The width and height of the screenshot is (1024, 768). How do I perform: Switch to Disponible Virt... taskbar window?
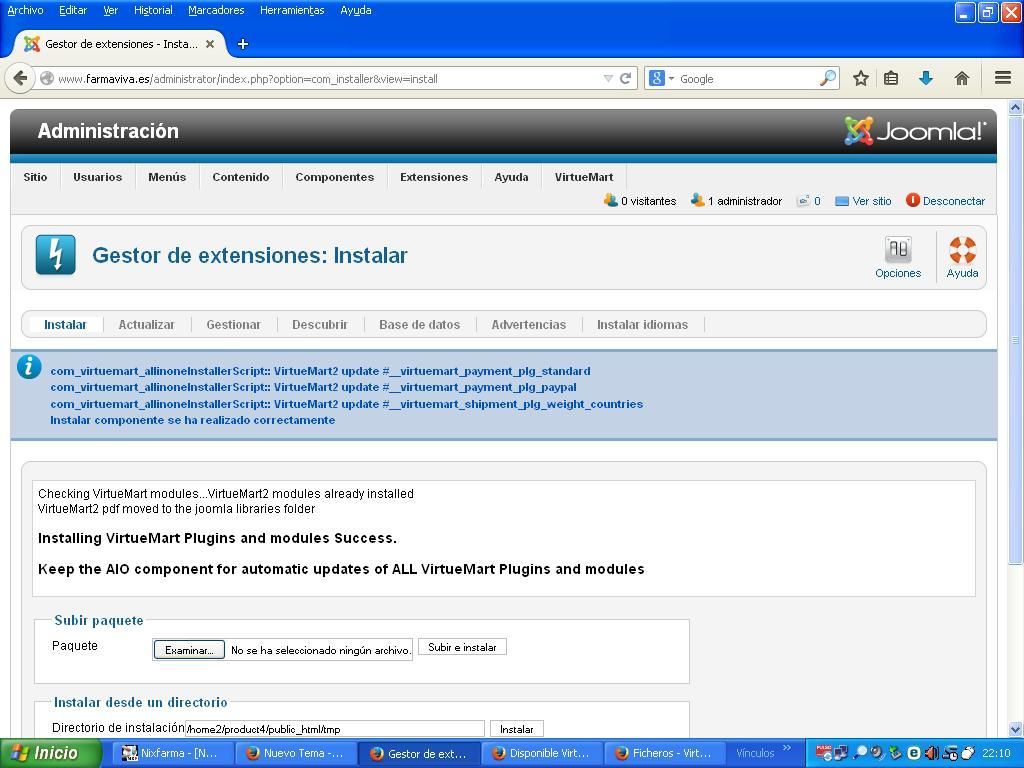pos(543,753)
